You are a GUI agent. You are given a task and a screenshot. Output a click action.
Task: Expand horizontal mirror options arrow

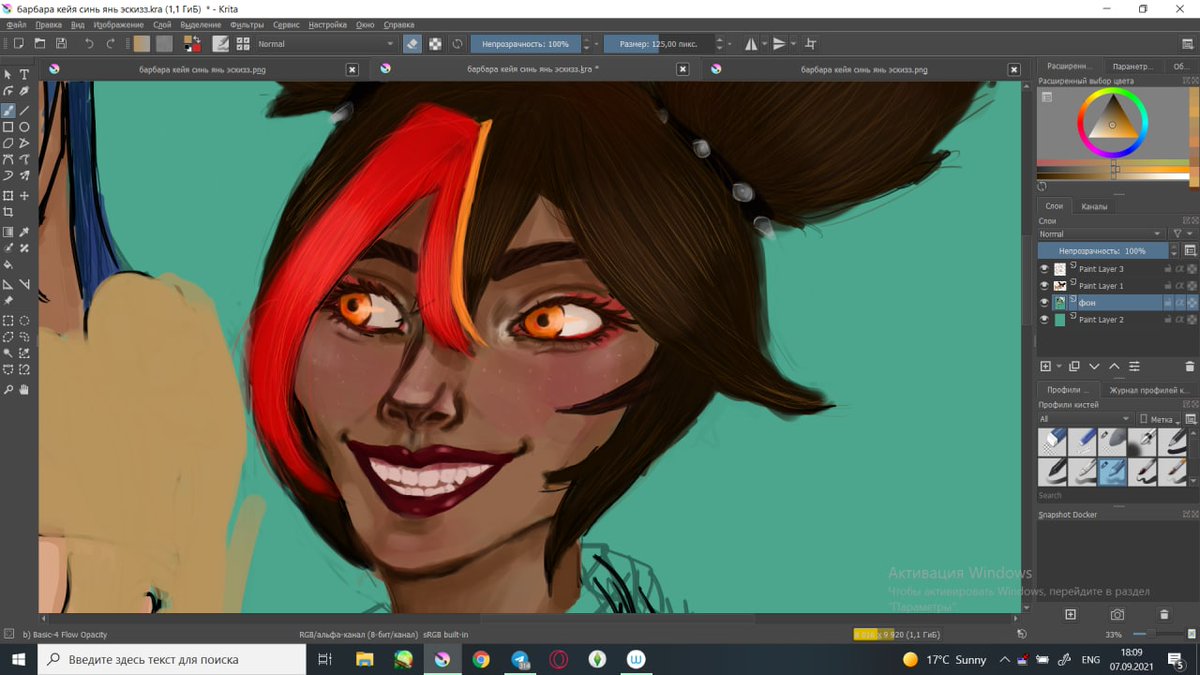765,44
